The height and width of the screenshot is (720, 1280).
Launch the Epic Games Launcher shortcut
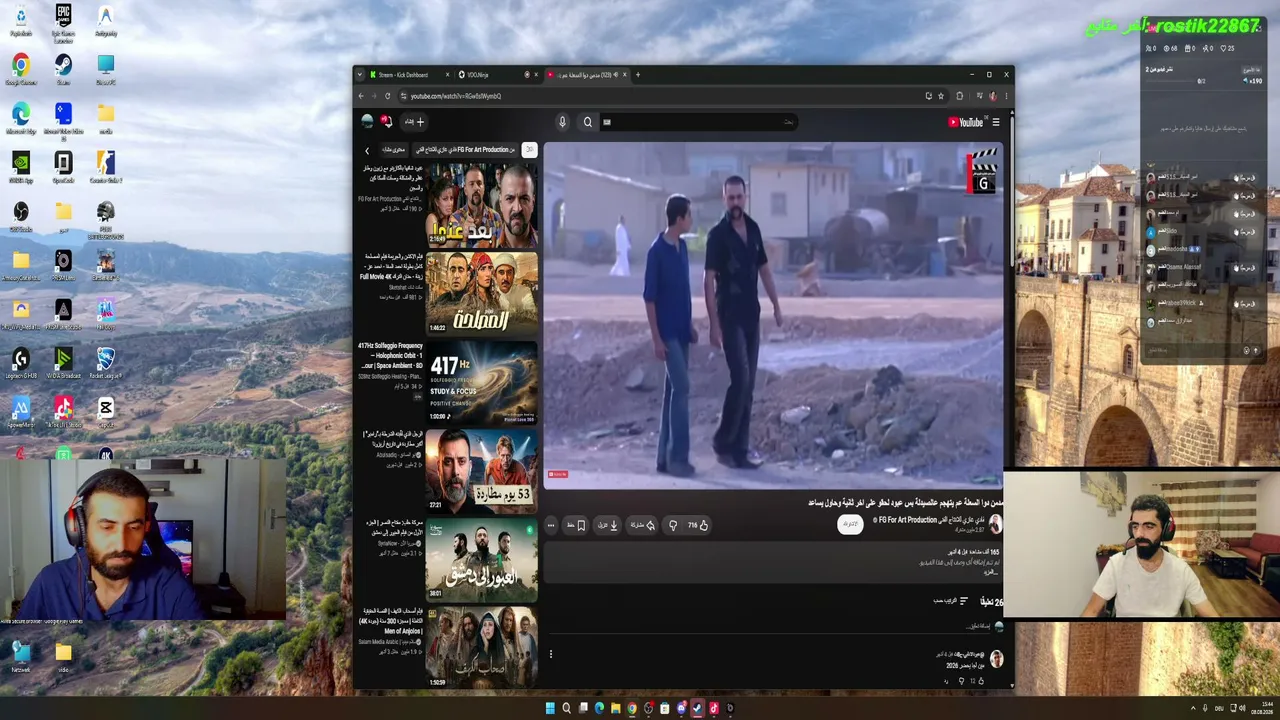[x=63, y=24]
